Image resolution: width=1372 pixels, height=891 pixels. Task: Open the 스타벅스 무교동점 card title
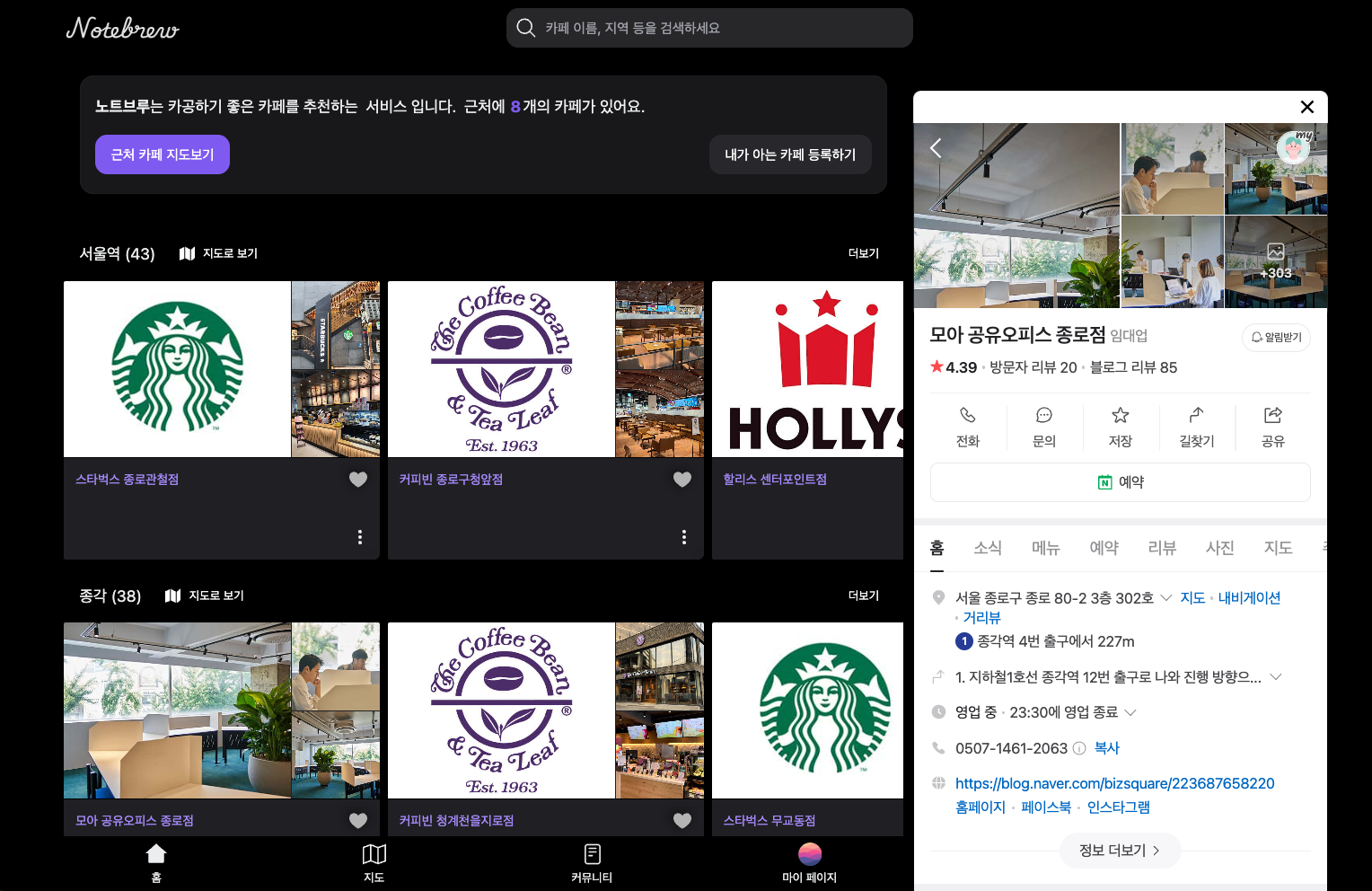tap(770, 820)
